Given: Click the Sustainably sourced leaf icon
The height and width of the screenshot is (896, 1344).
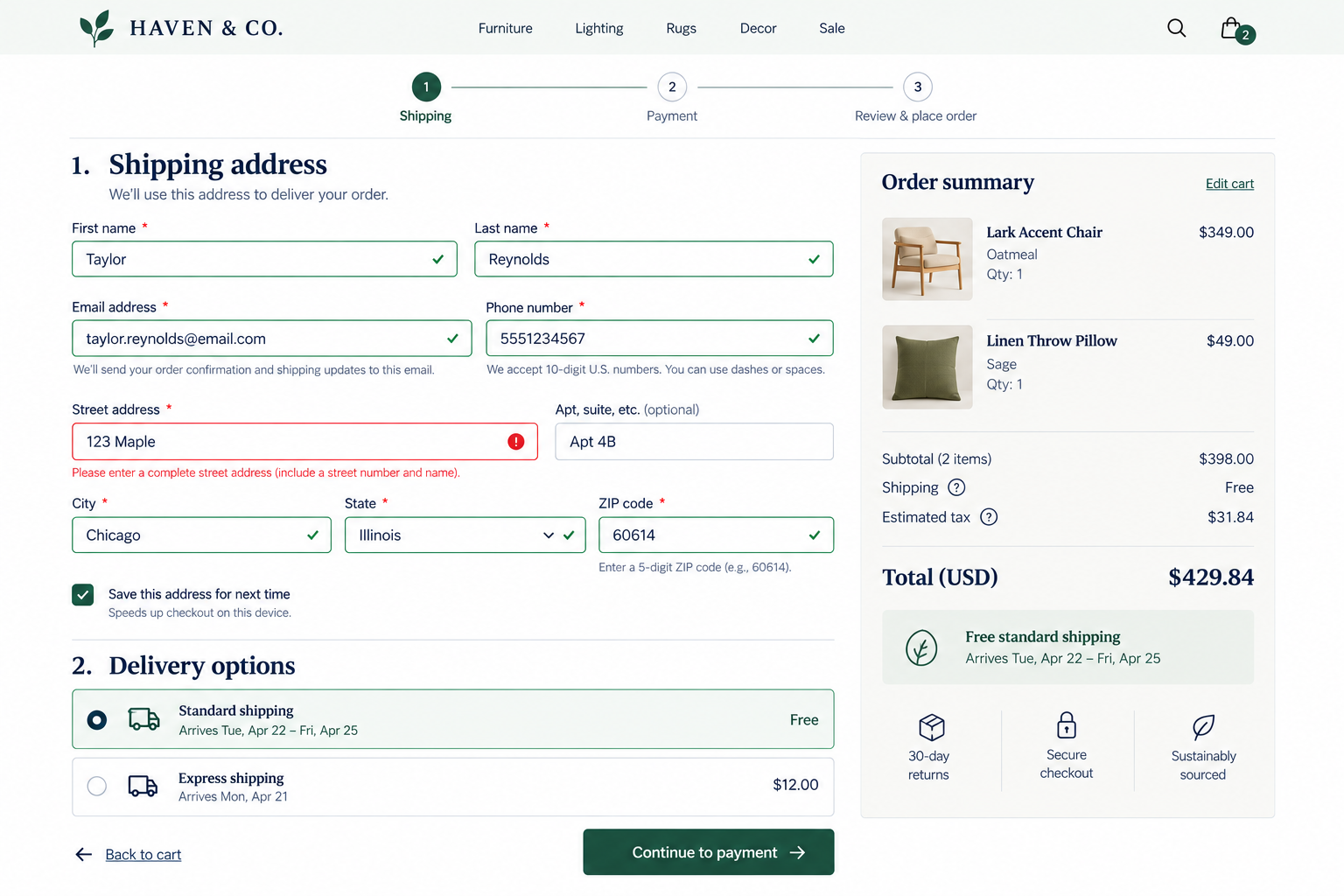Looking at the screenshot, I should tap(1203, 727).
